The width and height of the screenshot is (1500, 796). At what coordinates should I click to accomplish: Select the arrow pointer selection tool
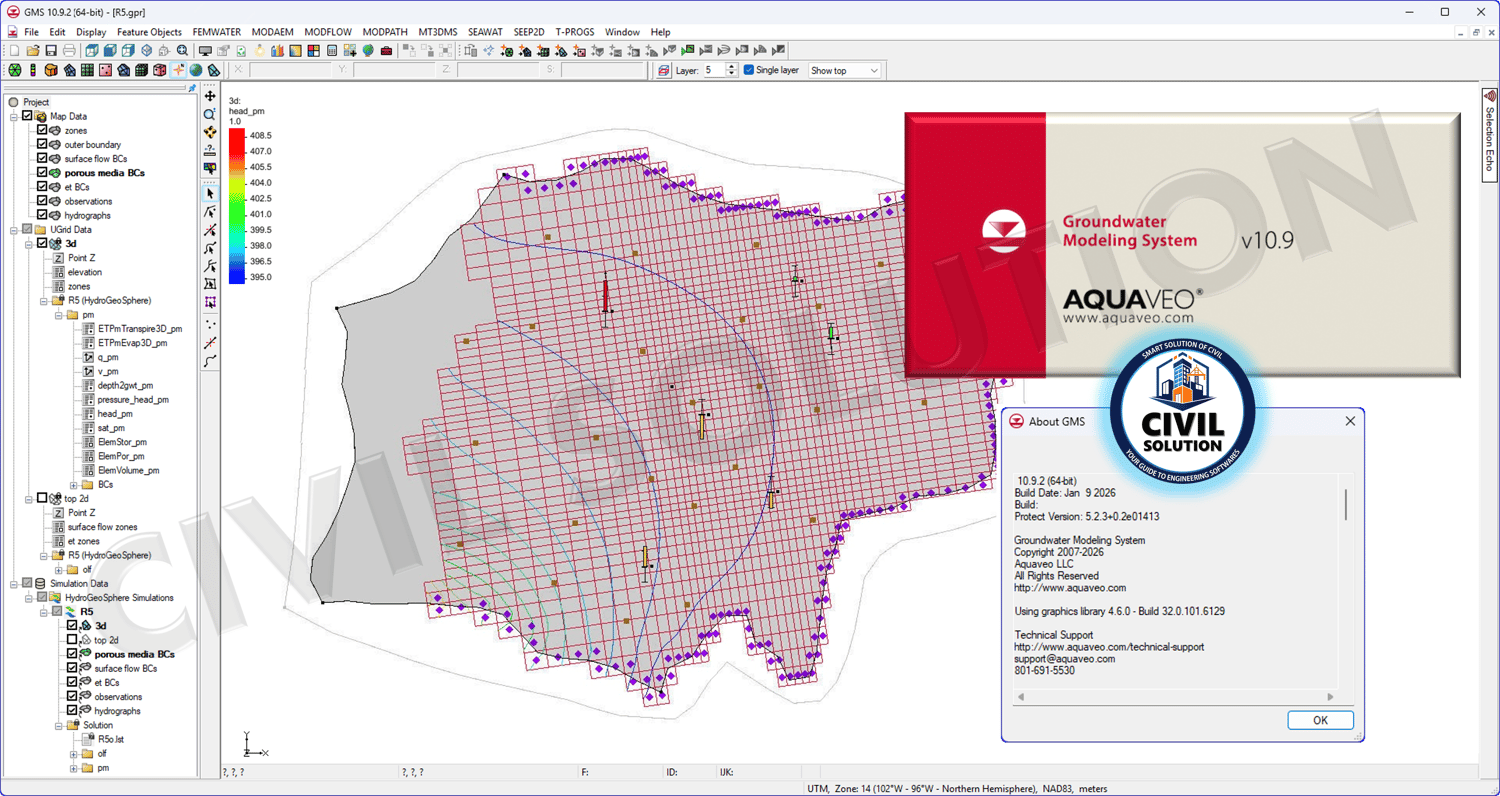point(210,193)
